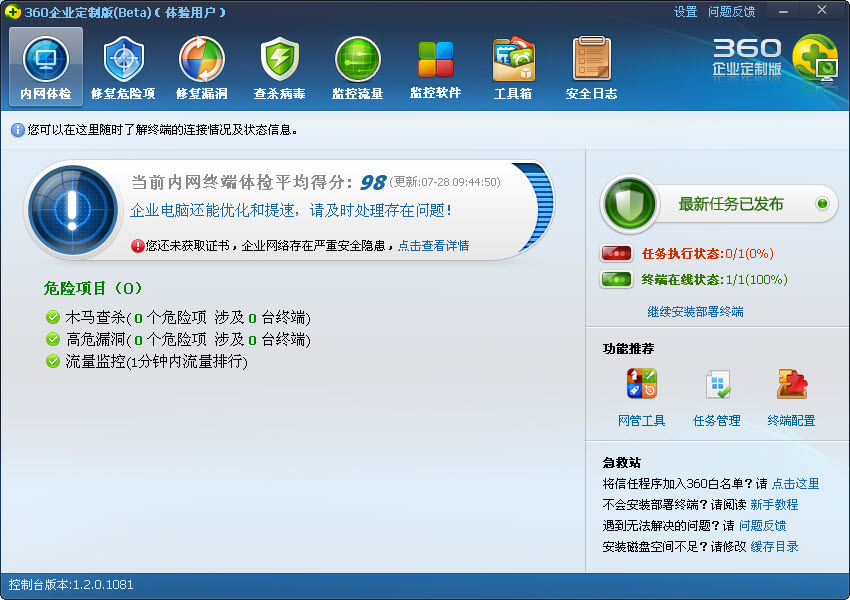This screenshot has height=600, width=850.
Task: Open the 监控软件 colored squares icon
Action: pyautogui.click(x=436, y=59)
